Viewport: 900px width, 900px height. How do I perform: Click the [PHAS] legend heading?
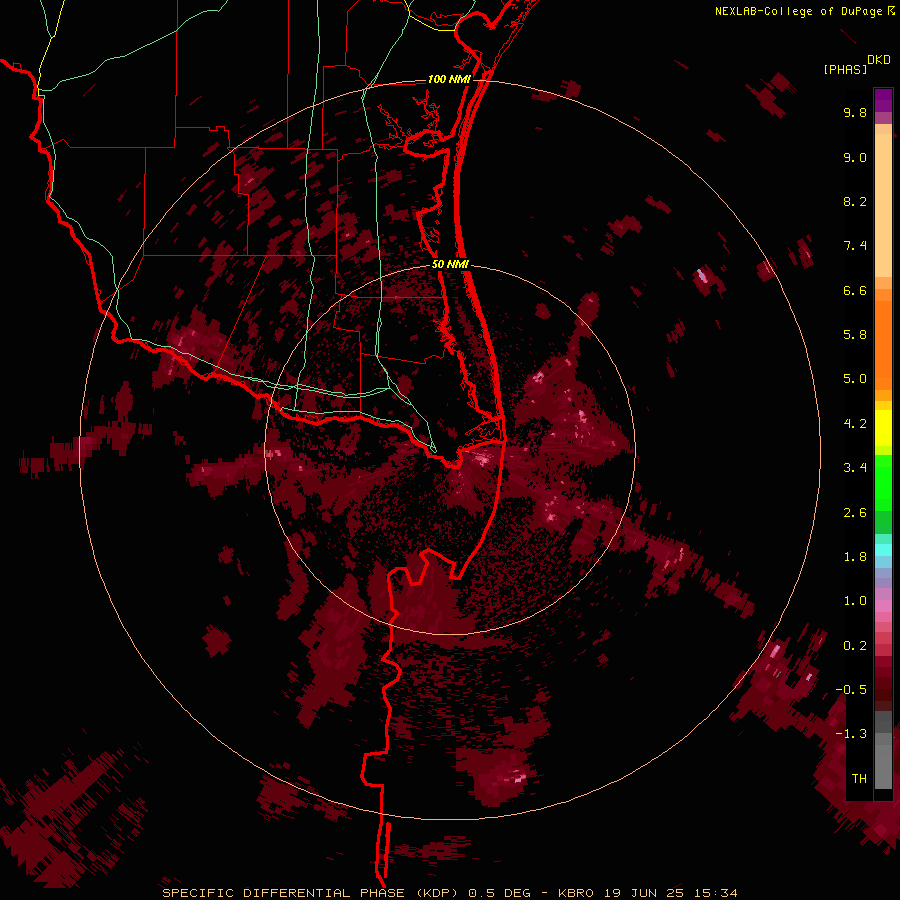click(845, 69)
